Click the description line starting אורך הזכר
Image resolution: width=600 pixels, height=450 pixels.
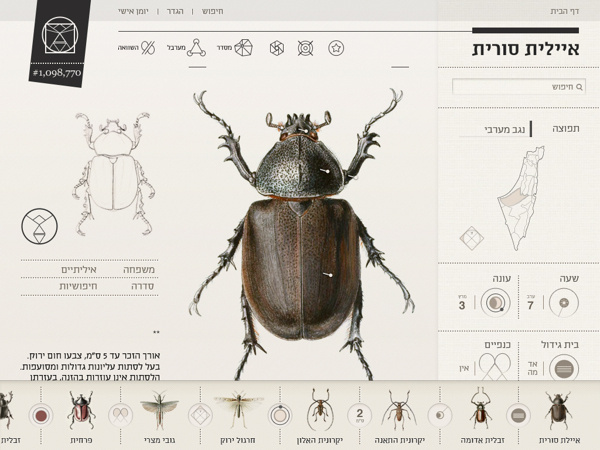[94, 356]
